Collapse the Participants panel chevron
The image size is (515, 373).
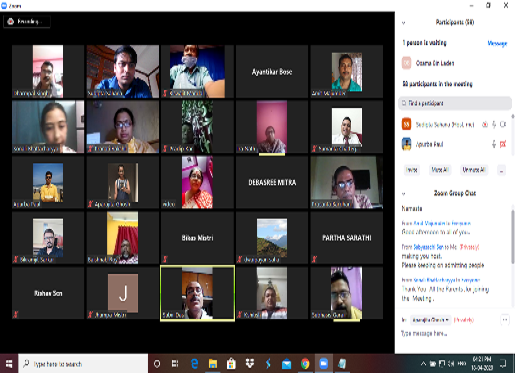(403, 23)
